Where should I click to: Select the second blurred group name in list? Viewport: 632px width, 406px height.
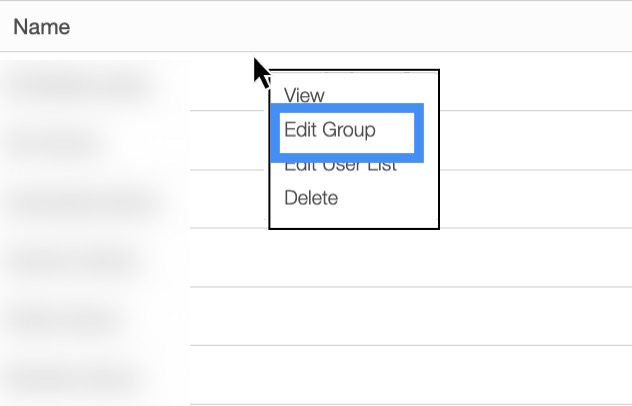pos(60,143)
